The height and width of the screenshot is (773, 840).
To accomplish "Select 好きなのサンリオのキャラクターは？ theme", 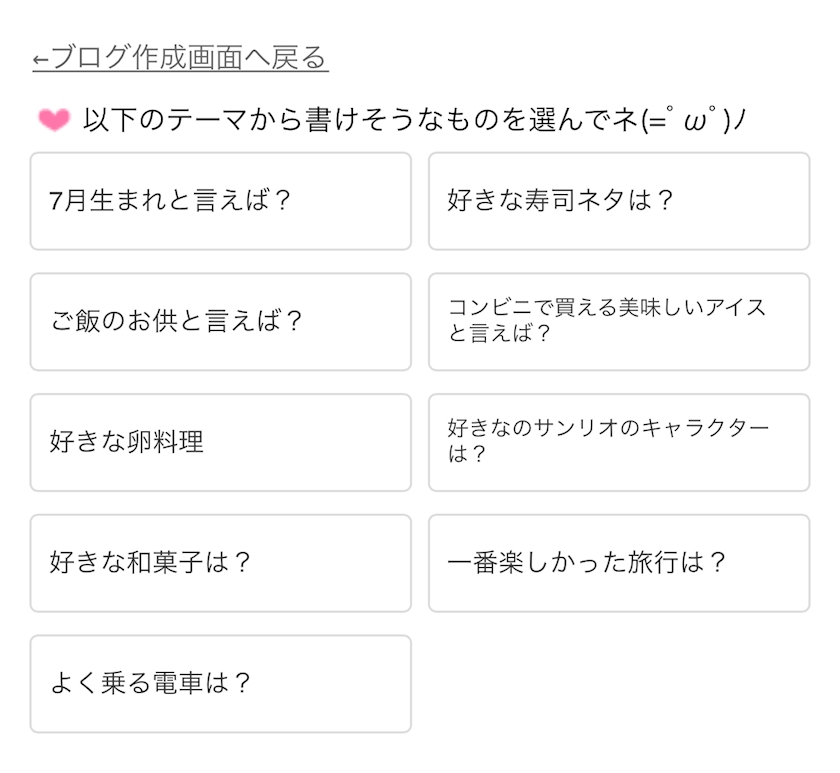I will (x=618, y=442).
